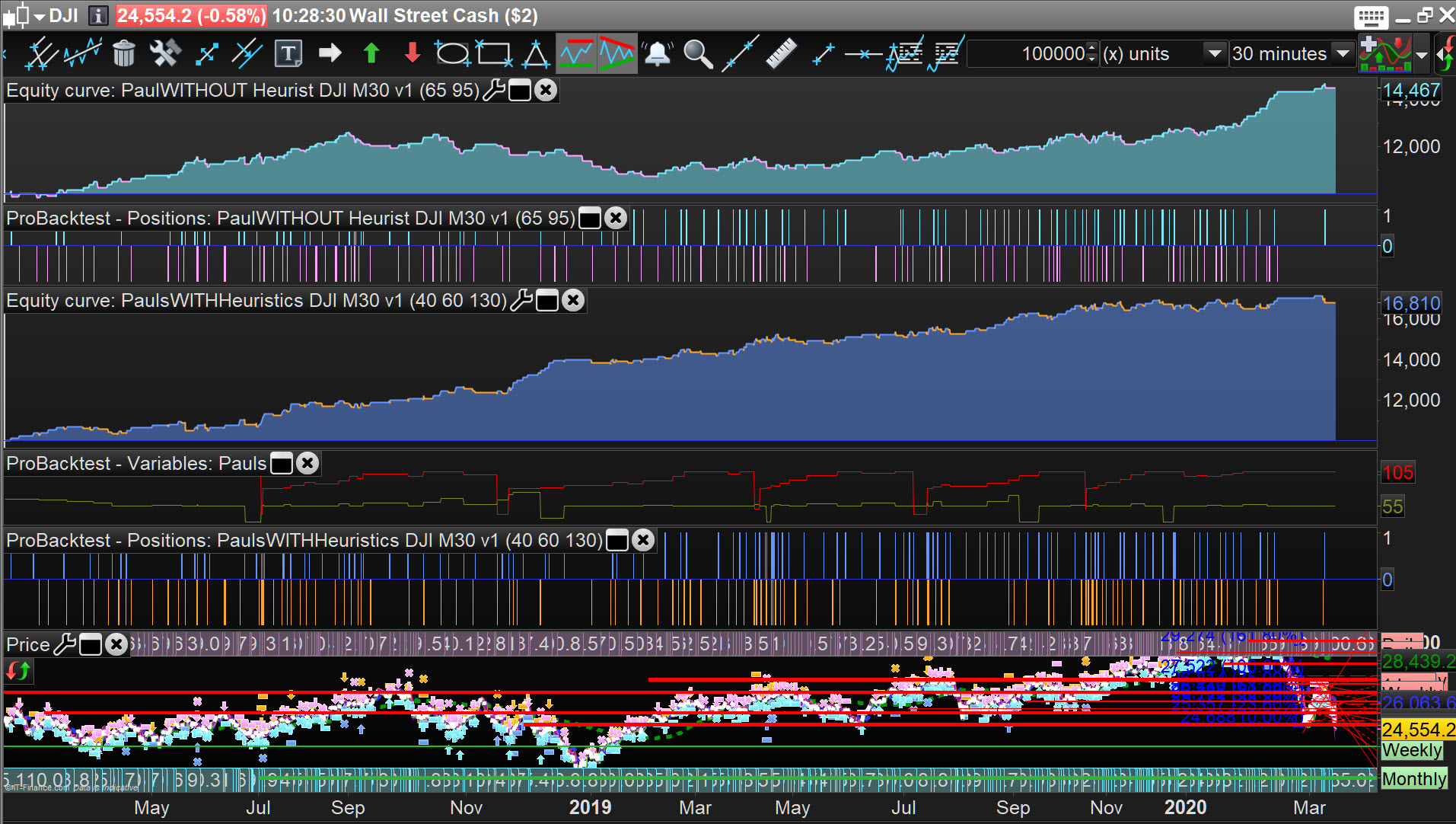Open settings wrench for PaulWITHOUT equity curve

494,90
